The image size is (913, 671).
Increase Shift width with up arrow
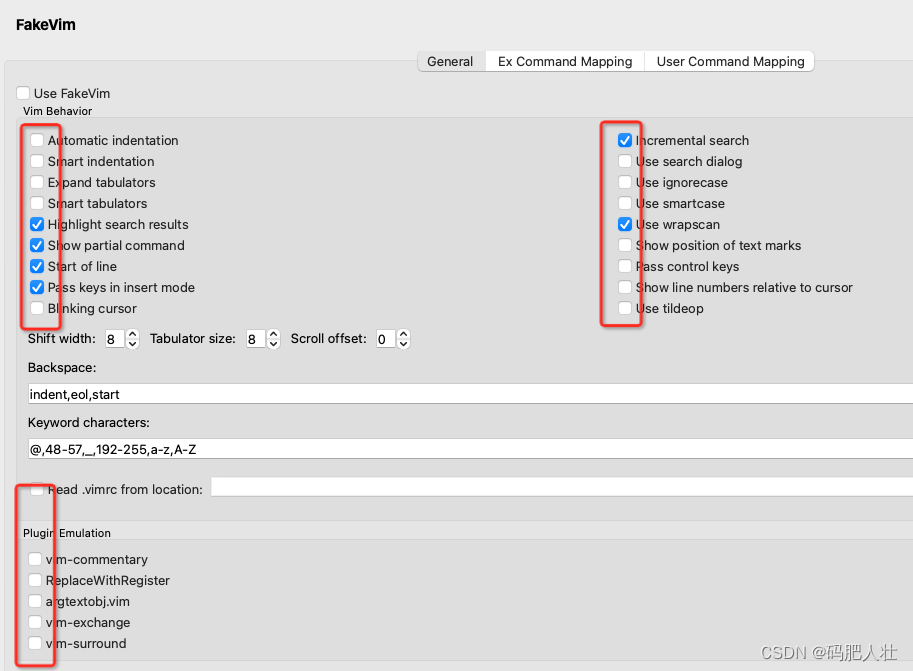pos(133,334)
